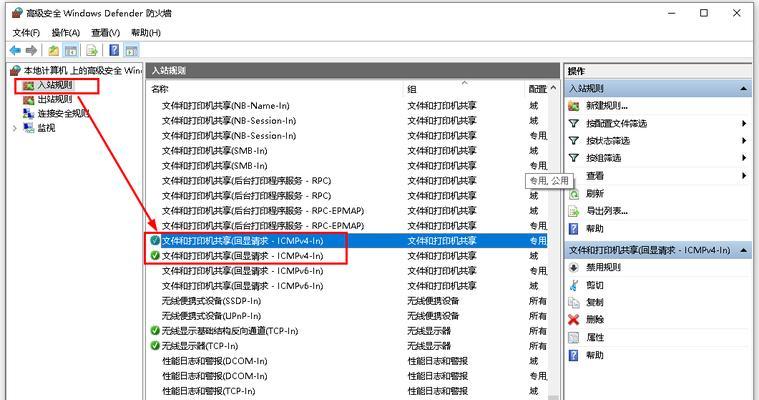Viewport: 759px width, 400px height.
Task: Click 属性 in the actions pane
Action: [x=595, y=338]
